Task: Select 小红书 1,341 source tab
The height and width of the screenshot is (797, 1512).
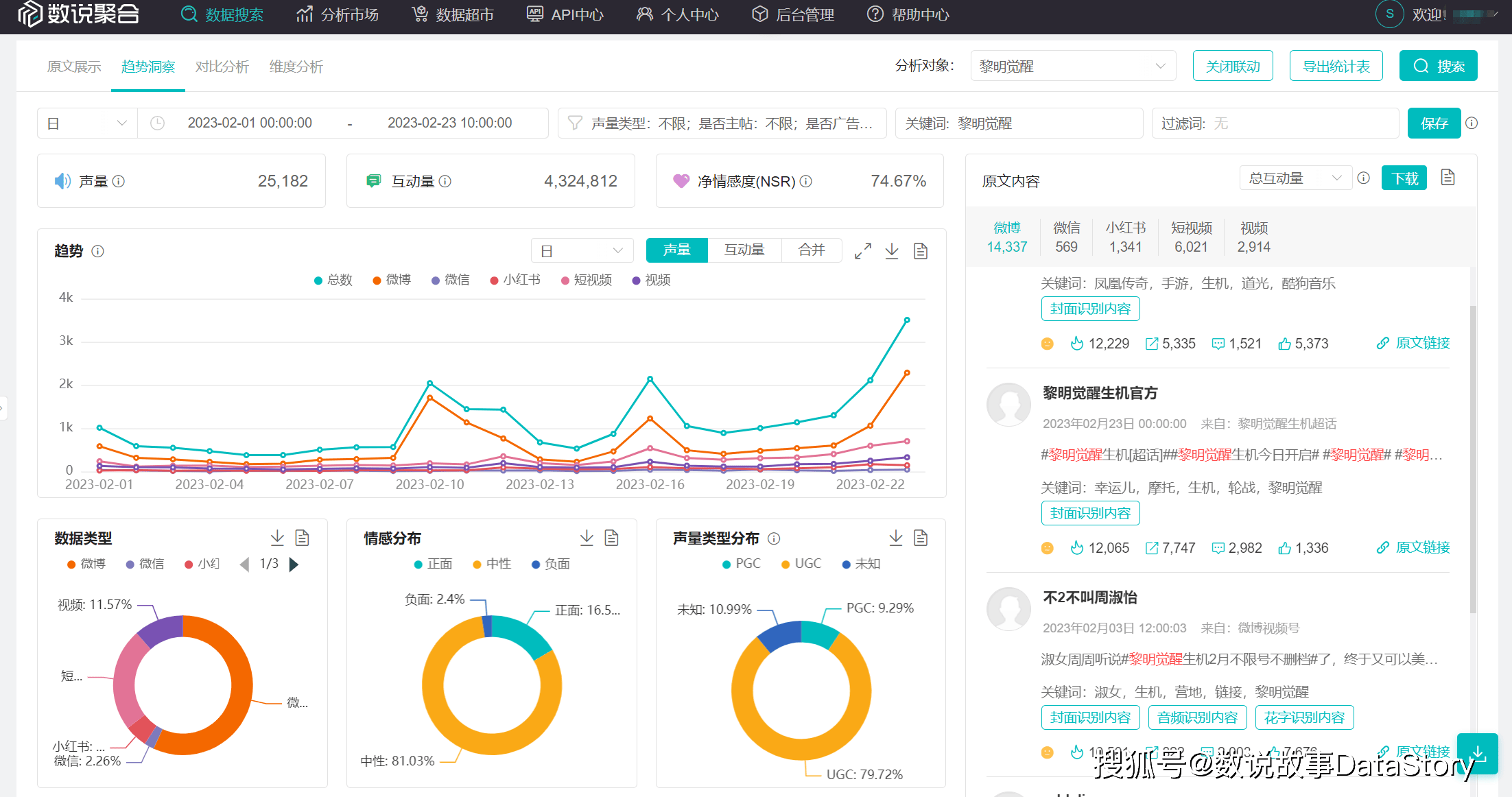Action: 1125,237
